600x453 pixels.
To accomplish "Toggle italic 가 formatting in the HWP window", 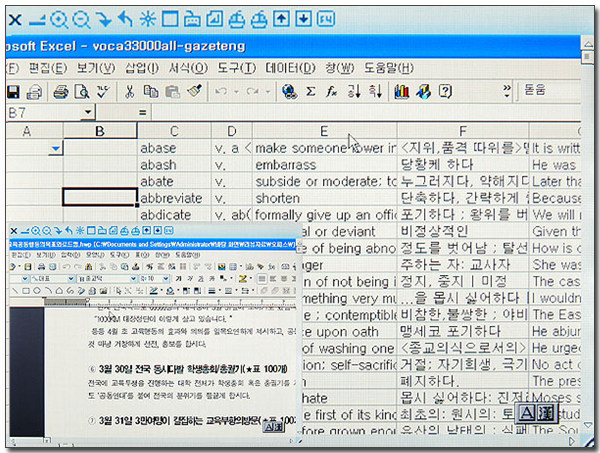I will (x=190, y=279).
